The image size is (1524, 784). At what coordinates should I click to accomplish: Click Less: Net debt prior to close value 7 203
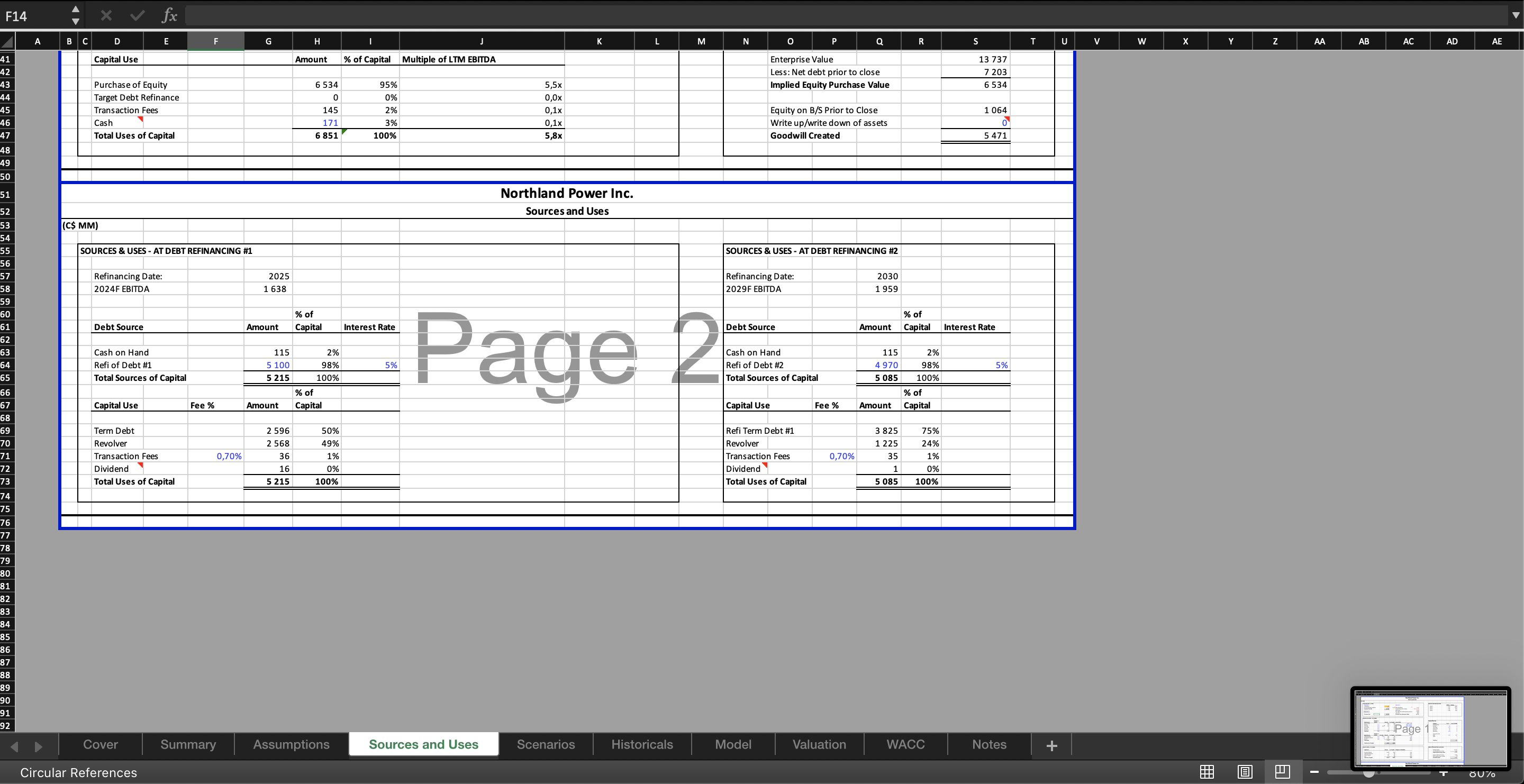(995, 72)
